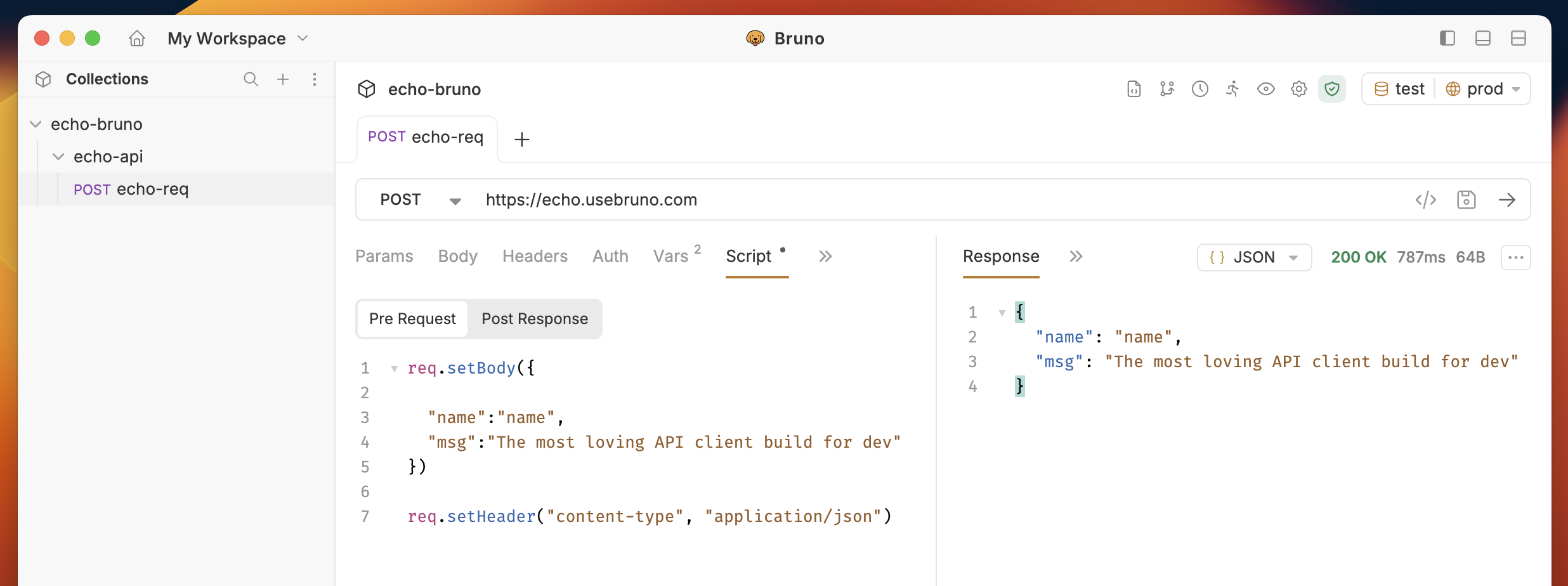Generate code with the </> icon

click(x=1426, y=200)
